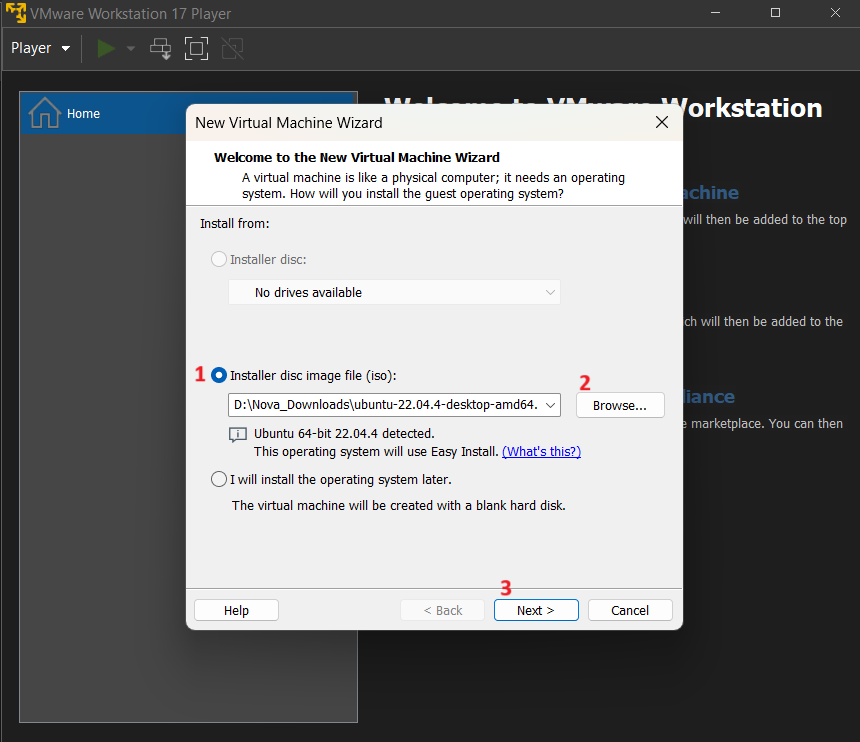Click the Help button in wizard

tap(236, 610)
